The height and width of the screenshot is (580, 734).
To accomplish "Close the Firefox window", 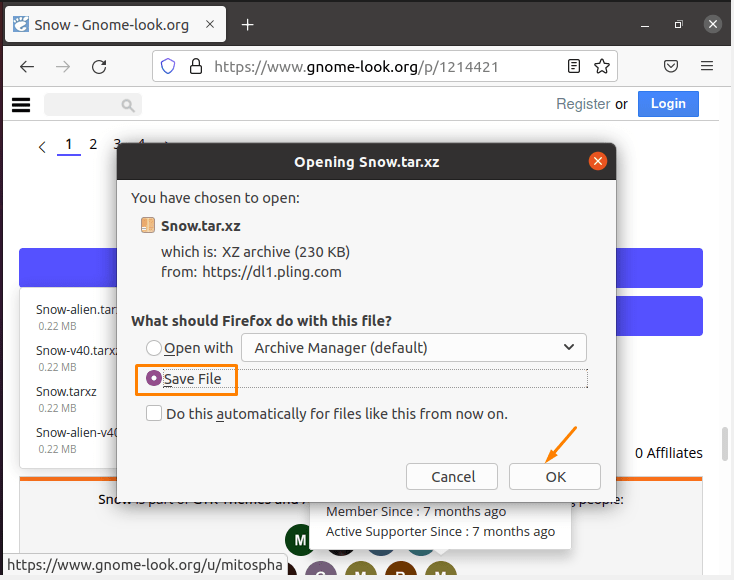I will 712,24.
